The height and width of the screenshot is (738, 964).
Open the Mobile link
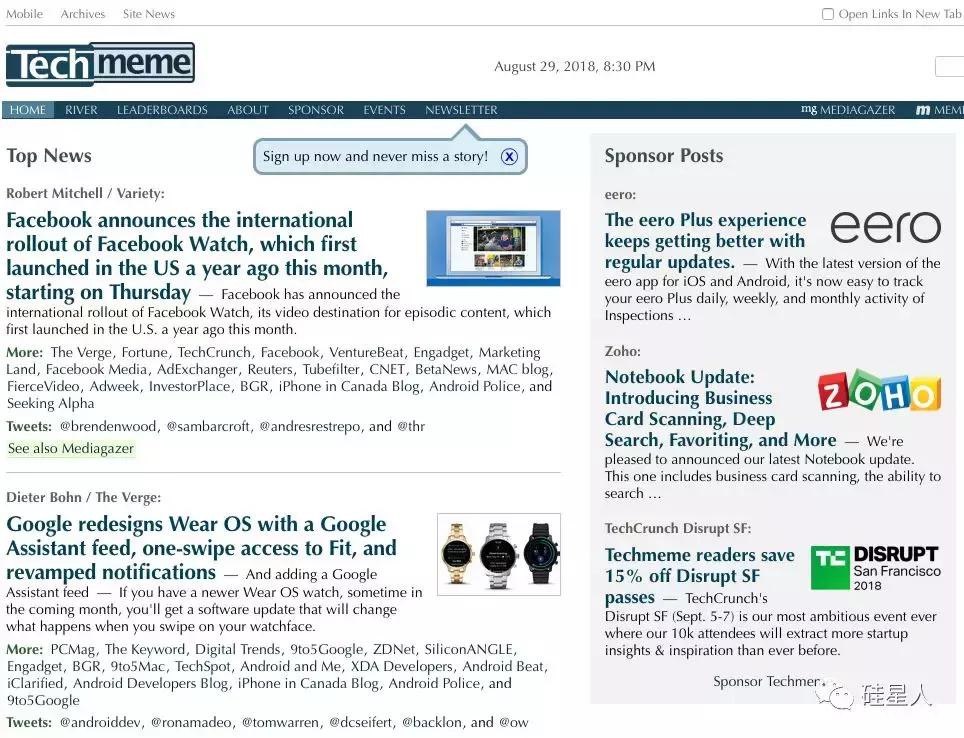point(25,14)
